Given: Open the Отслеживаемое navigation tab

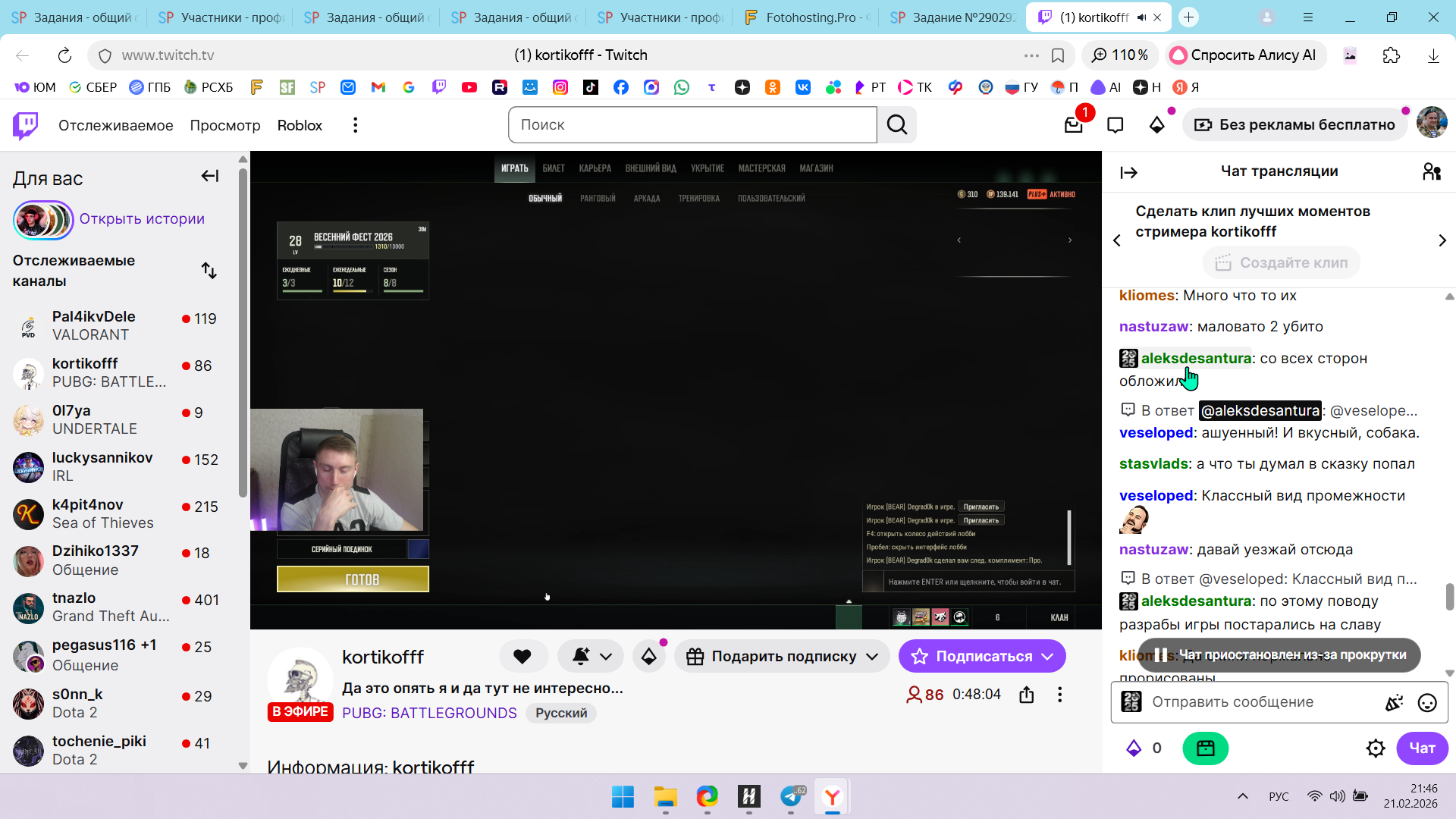Looking at the screenshot, I should [115, 126].
